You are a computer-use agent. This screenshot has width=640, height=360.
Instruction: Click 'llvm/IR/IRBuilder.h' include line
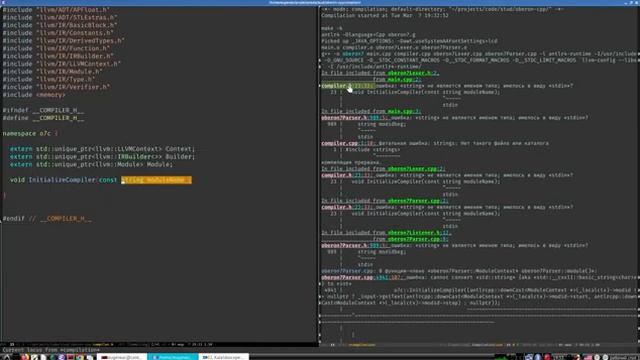pos(58,56)
